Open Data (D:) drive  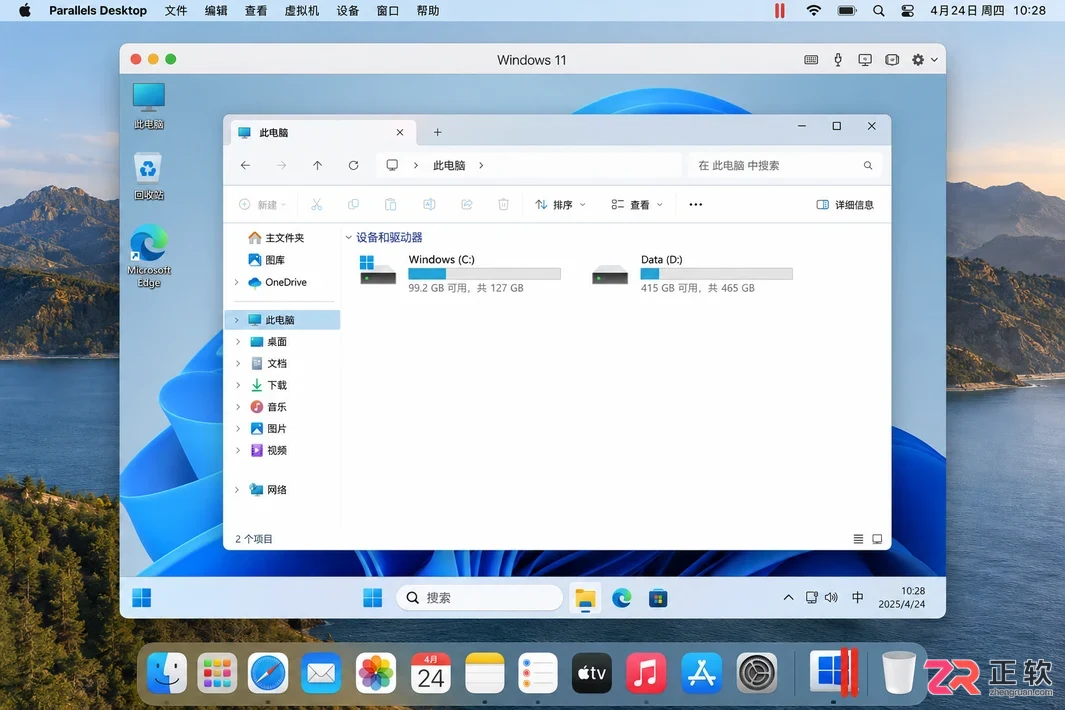coord(691,273)
